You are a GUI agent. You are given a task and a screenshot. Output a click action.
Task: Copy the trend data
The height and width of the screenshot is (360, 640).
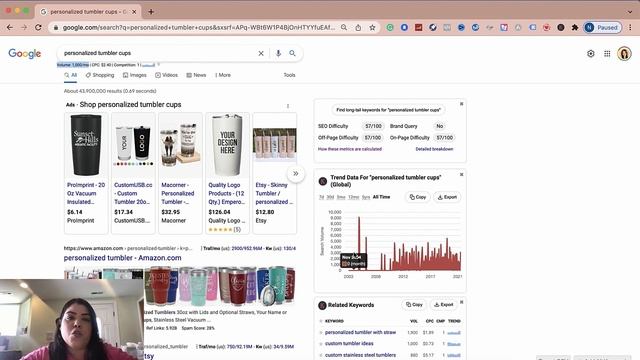pos(418,197)
